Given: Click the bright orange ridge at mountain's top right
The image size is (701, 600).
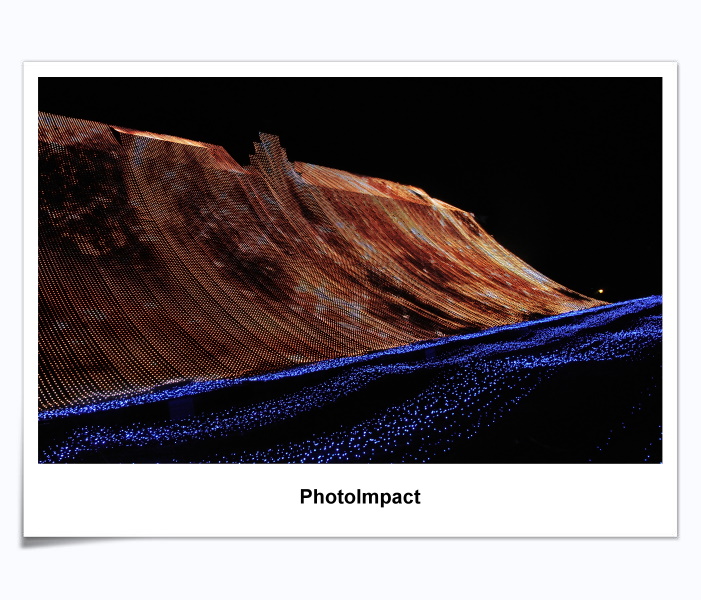Looking at the screenshot, I should (x=430, y=192).
